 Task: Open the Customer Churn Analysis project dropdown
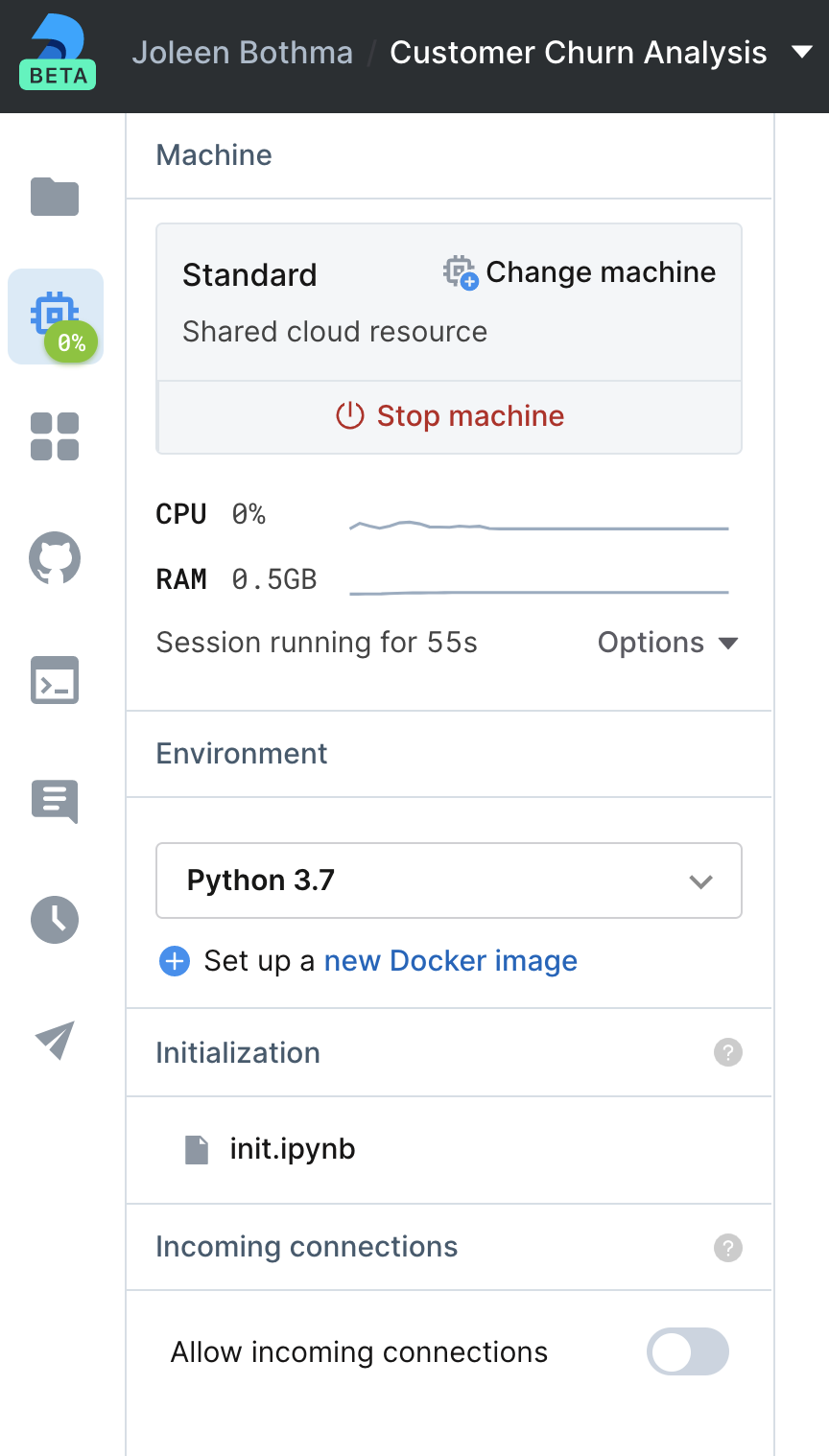802,53
